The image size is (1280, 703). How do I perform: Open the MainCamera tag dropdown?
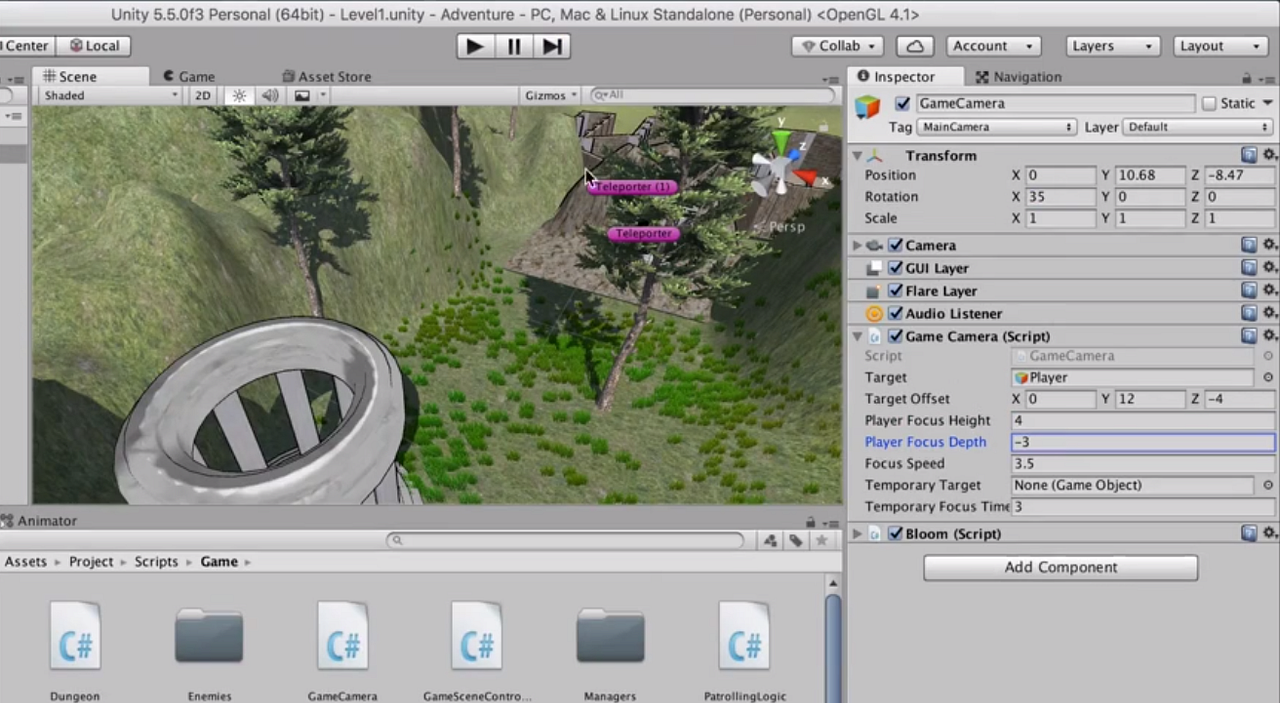pos(995,127)
